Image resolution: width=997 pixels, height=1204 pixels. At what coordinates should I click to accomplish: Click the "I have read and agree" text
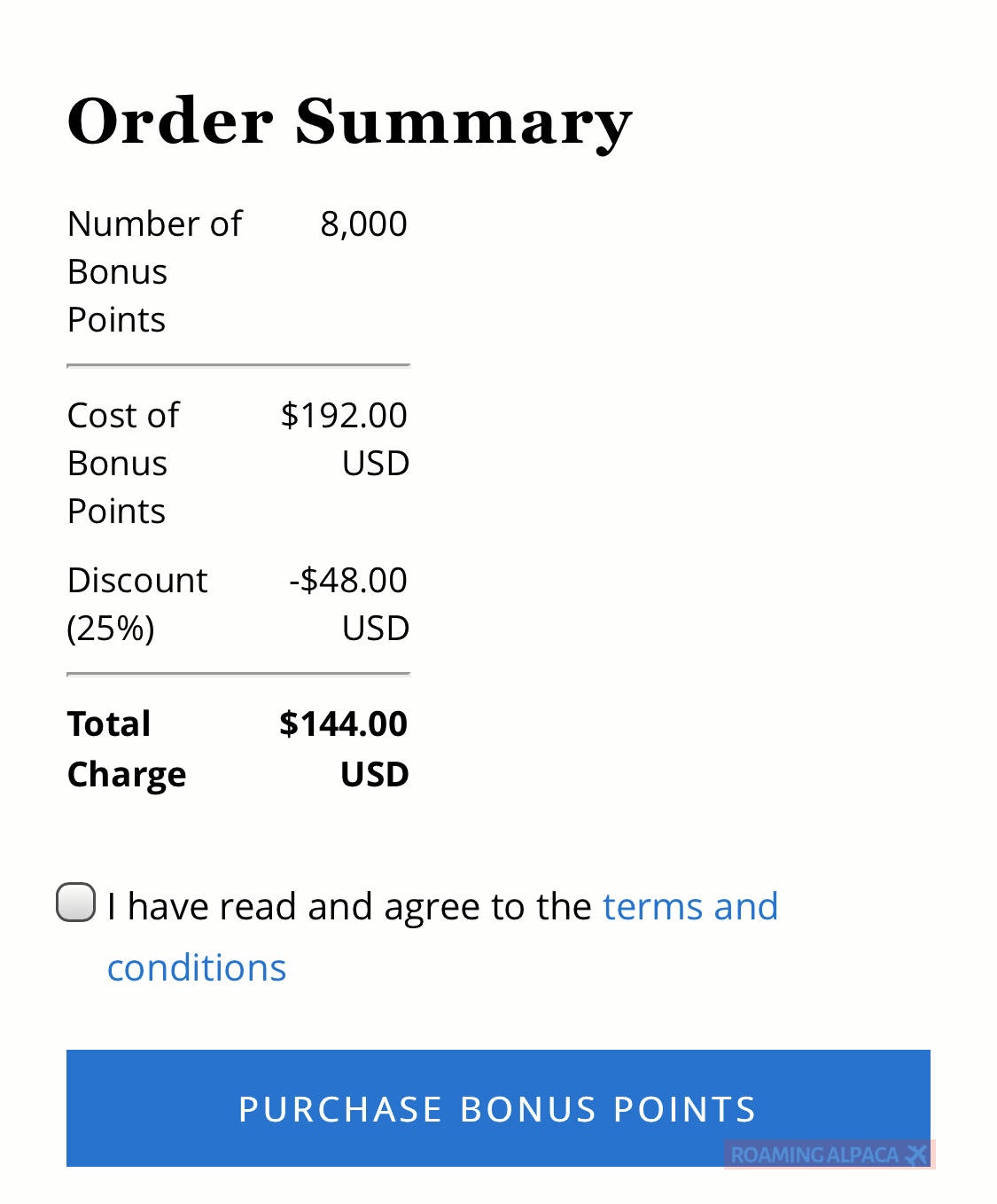click(x=349, y=907)
